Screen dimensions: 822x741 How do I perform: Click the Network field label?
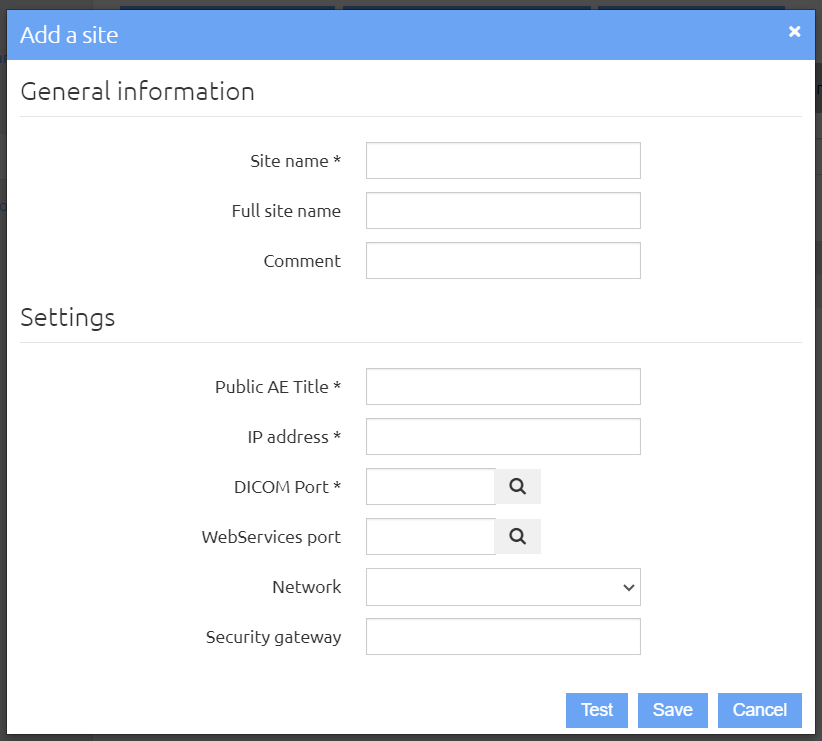307,587
